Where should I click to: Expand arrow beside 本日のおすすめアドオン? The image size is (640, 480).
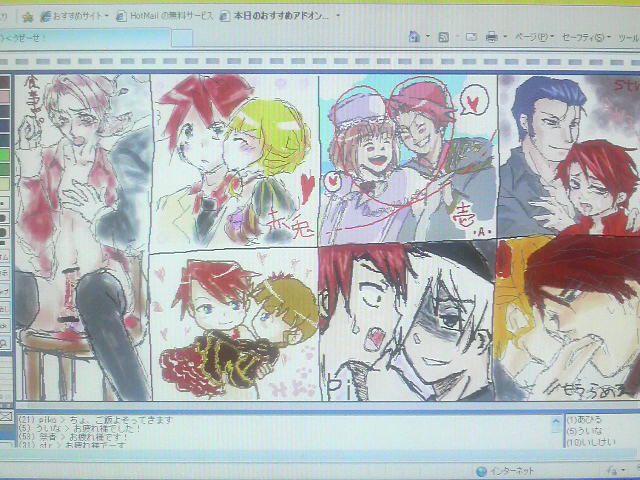point(338,16)
